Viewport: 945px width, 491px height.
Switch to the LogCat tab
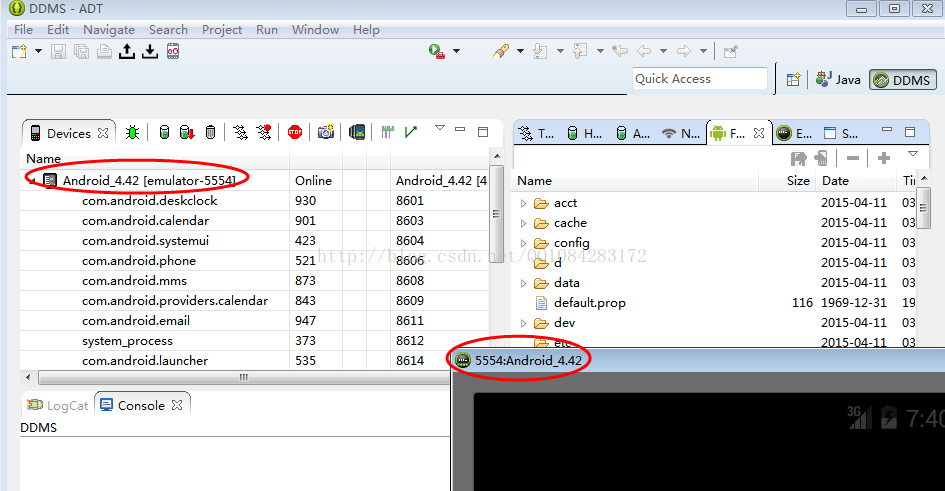58,405
